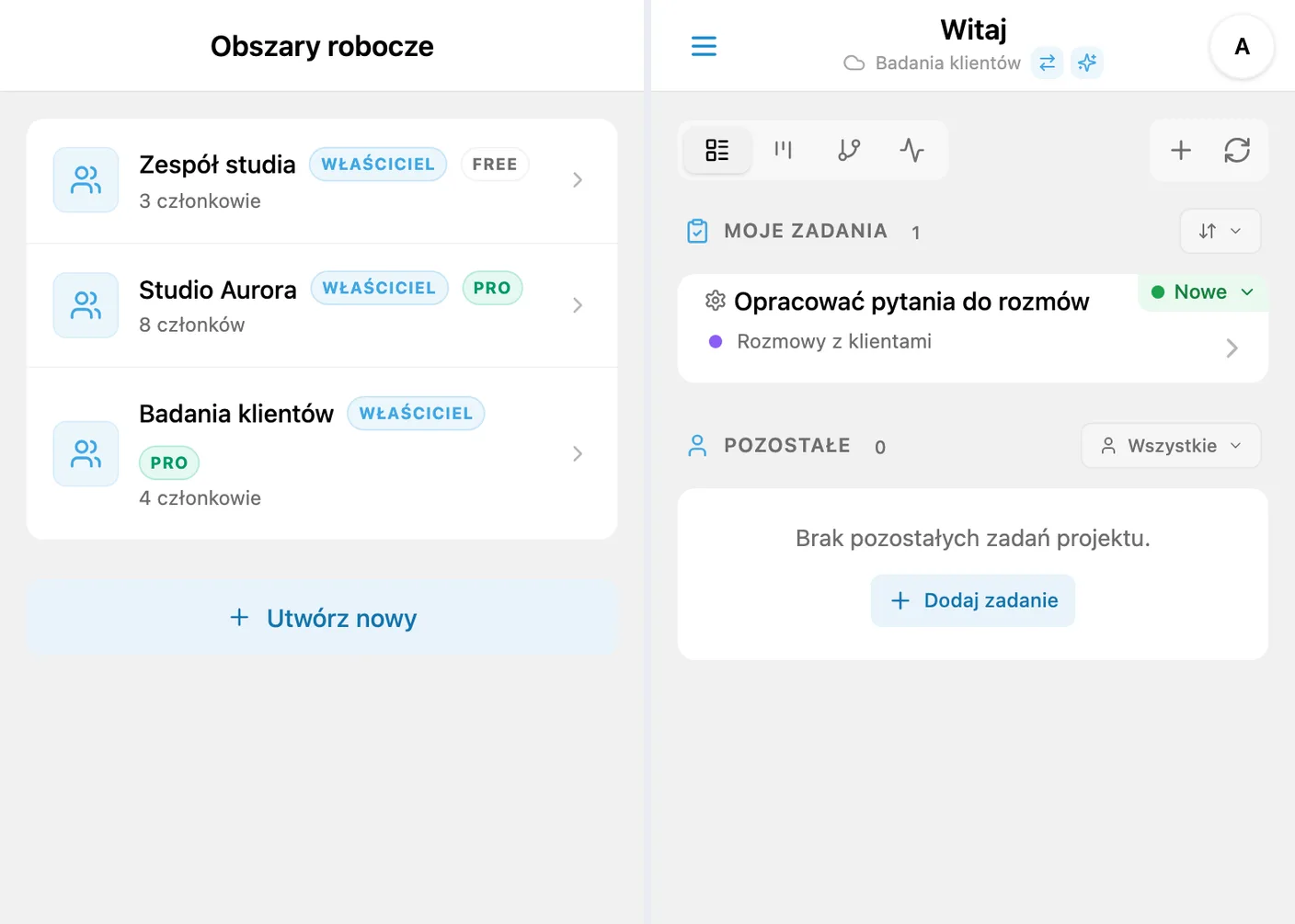Click the WŁAŚCICIEL badge of Zespół studia
Image resolution: width=1295 pixels, height=924 pixels.
(378, 165)
